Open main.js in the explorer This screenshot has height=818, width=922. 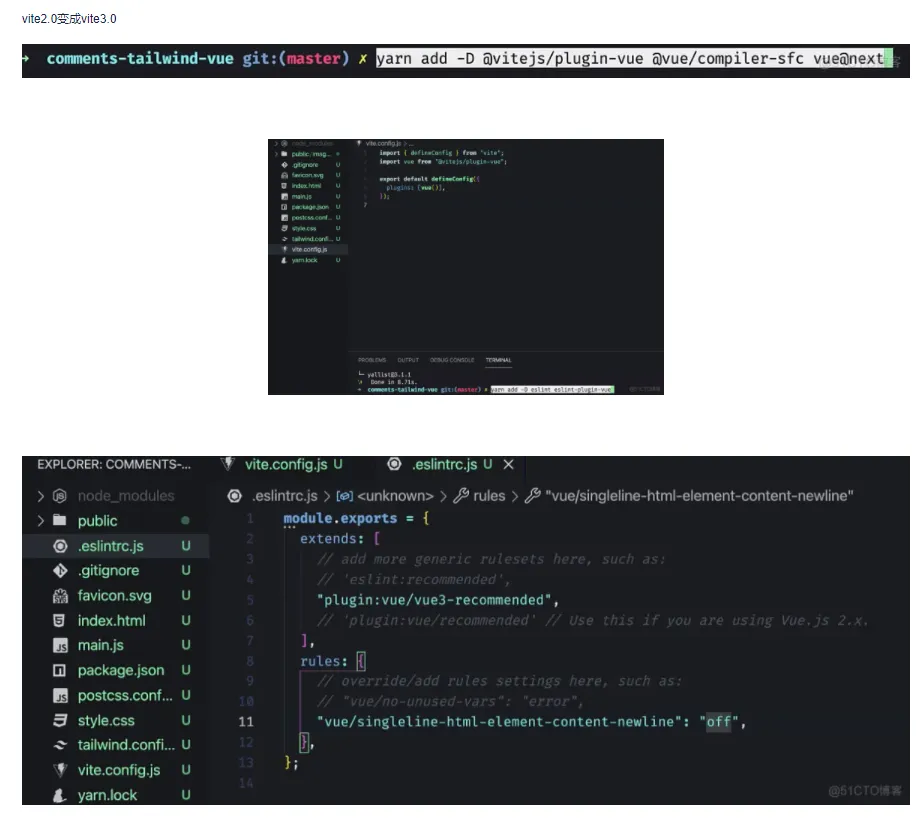click(x=101, y=646)
